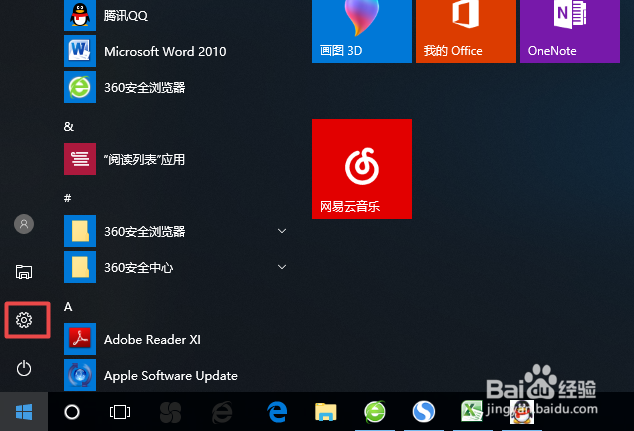Open Microsoft Word 2010 app entry
The height and width of the screenshot is (431, 634).
178,51
